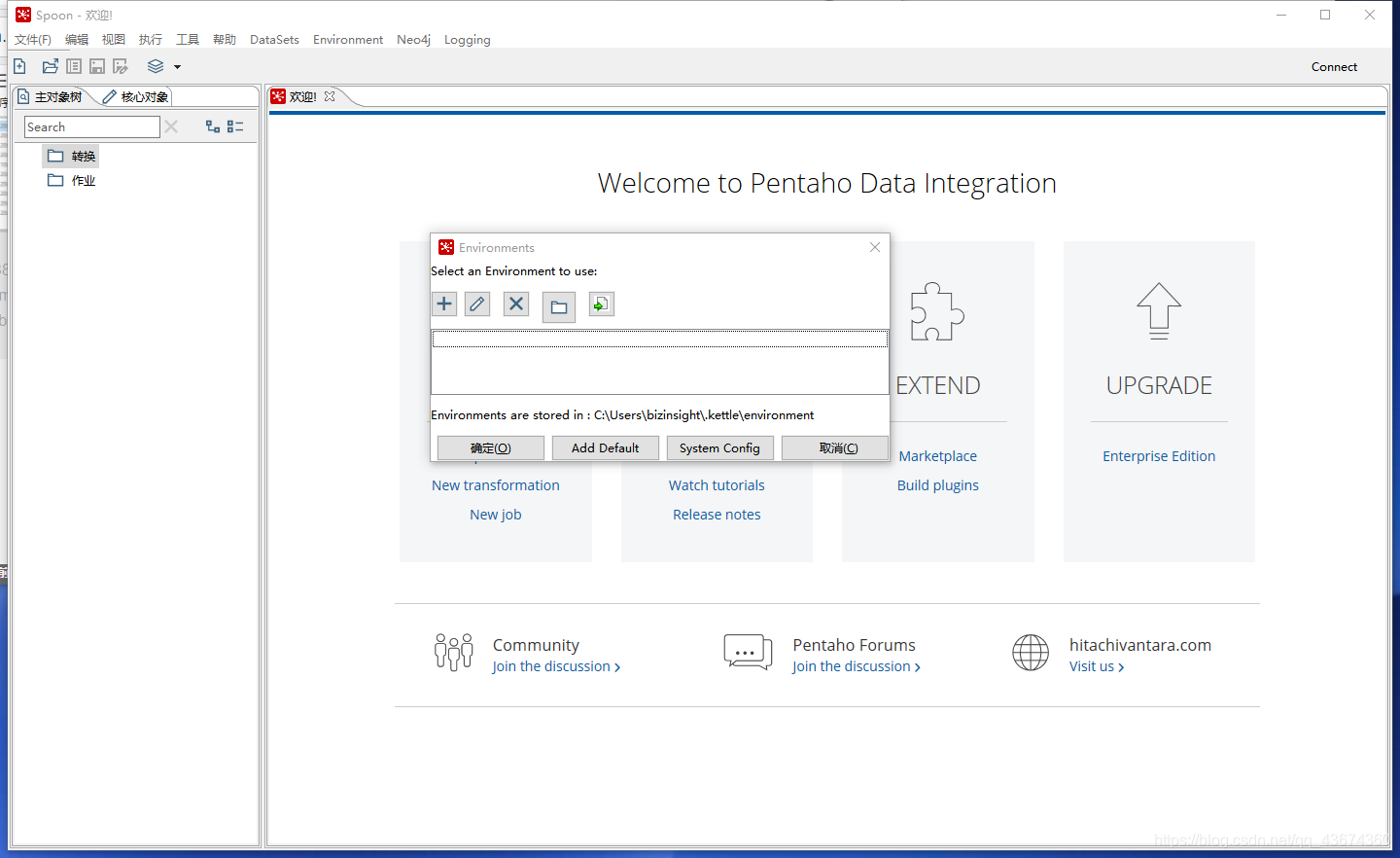Delete the environment with the X icon
1400x858 pixels.
click(x=516, y=304)
